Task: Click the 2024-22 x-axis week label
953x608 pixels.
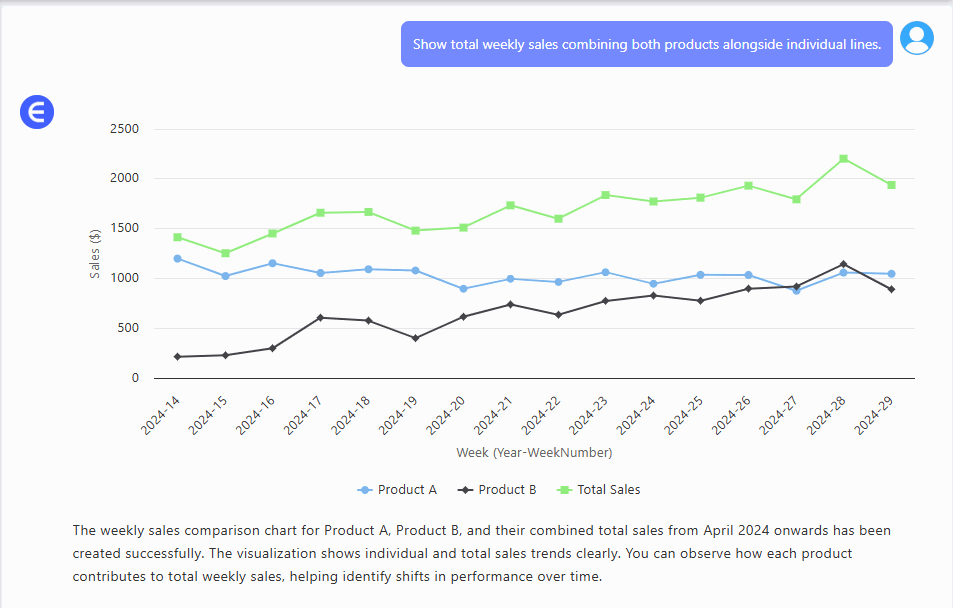Action: 547,413
